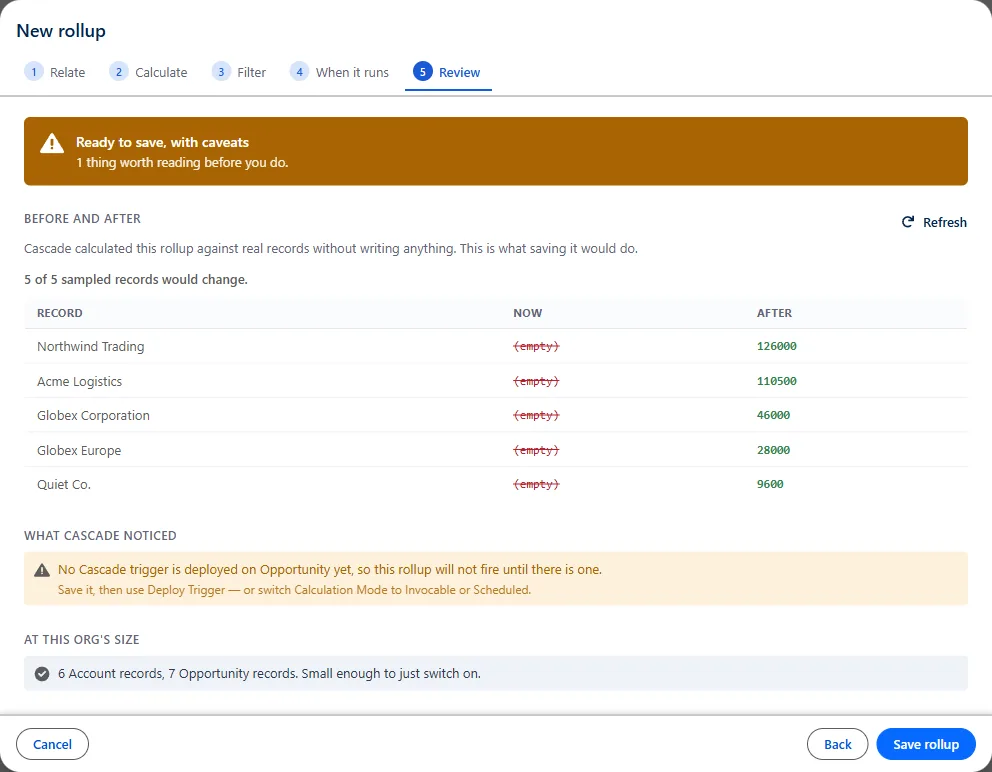Click the Cascade calculated this rollup description
Image resolution: width=992 pixels, height=772 pixels.
(x=331, y=249)
